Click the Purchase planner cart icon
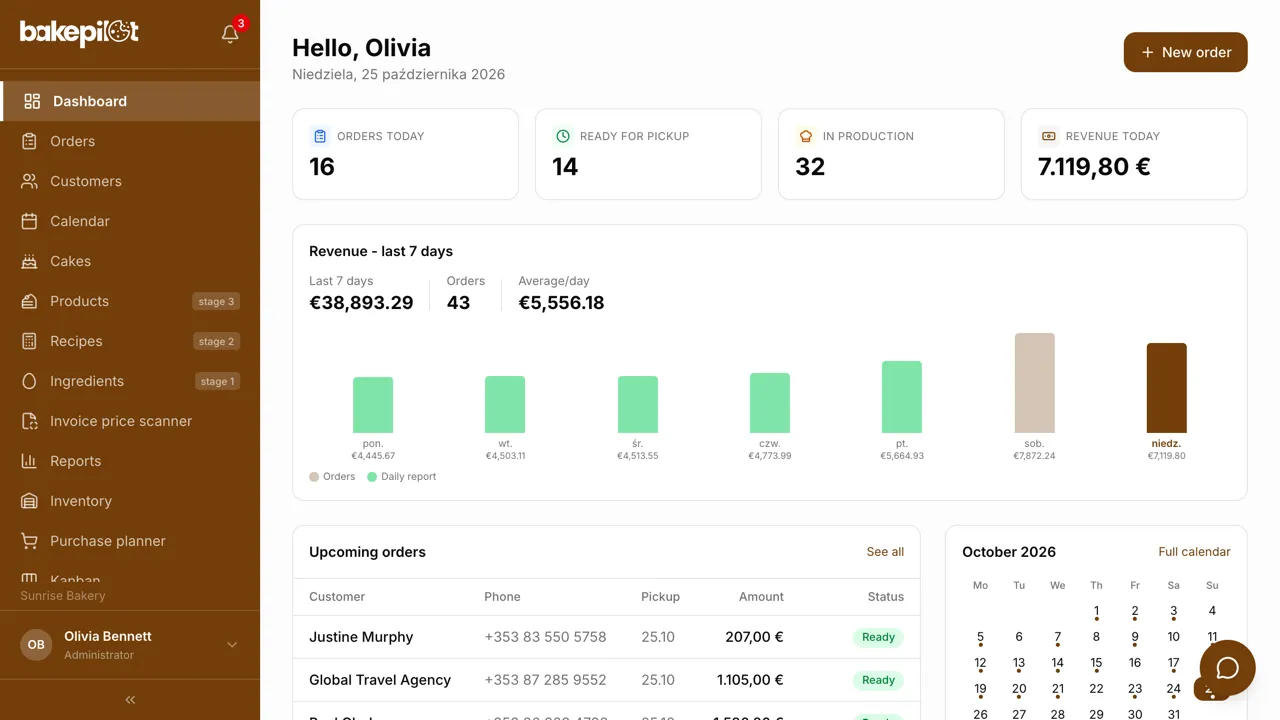 point(30,541)
